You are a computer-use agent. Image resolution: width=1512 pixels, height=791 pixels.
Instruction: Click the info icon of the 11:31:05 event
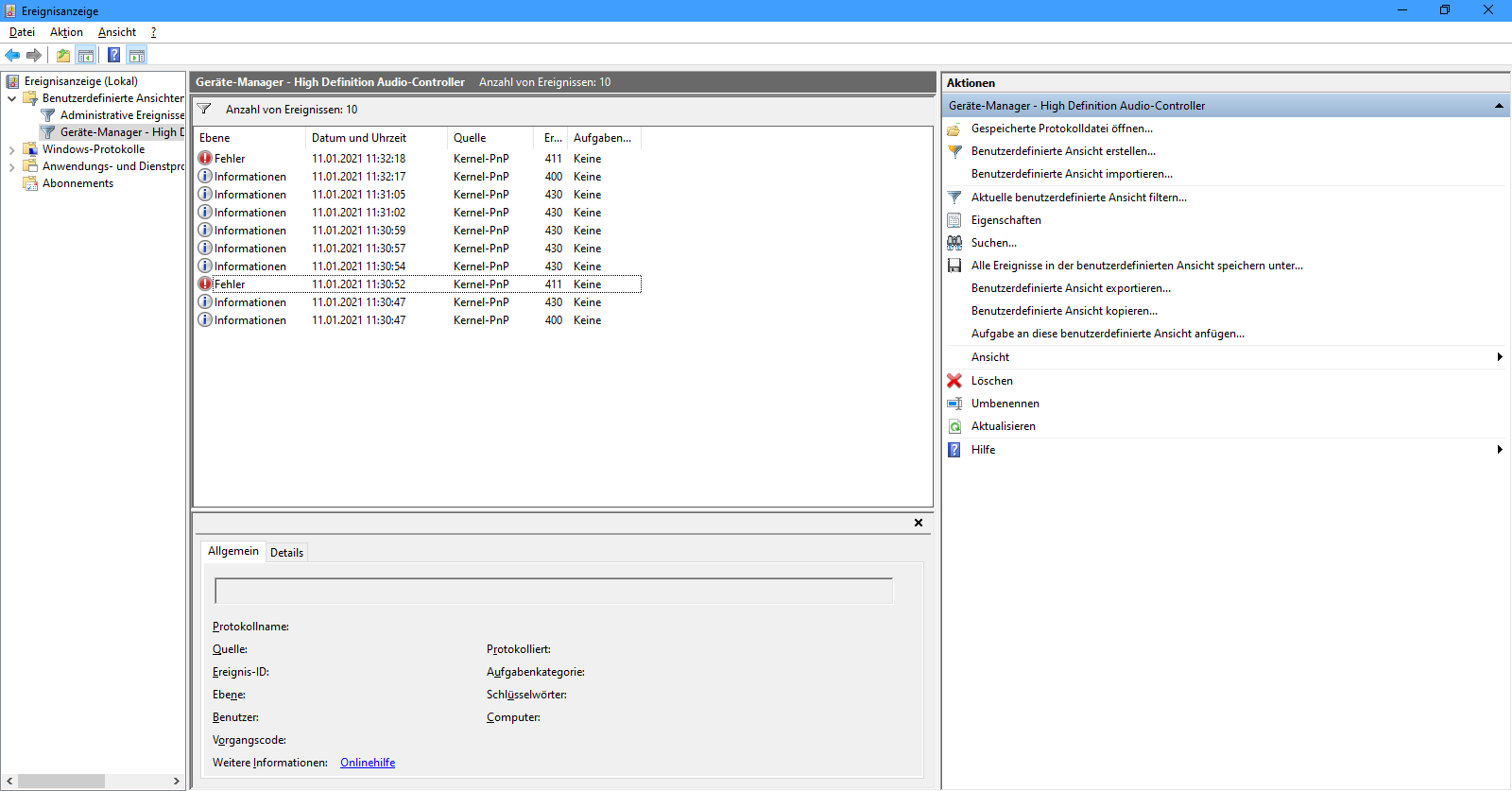(x=205, y=194)
